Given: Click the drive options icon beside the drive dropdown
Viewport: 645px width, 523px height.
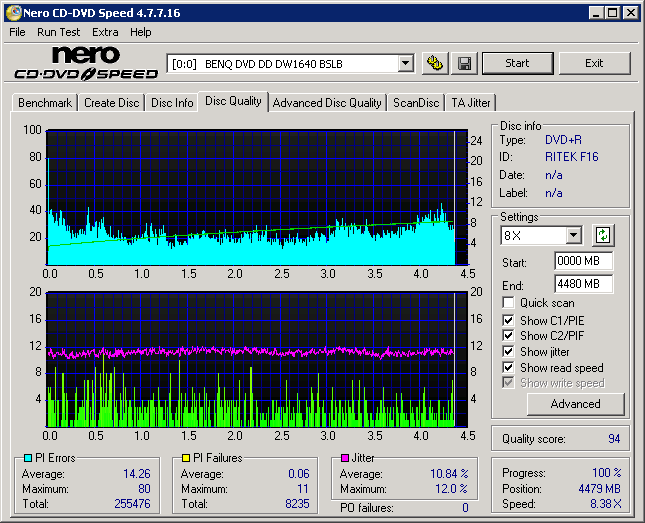Looking at the screenshot, I should tap(434, 63).
